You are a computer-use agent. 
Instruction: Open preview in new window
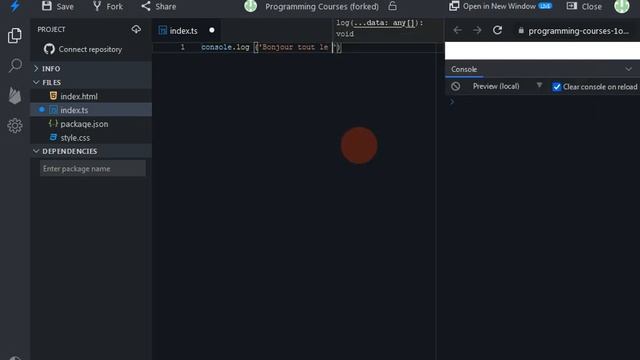500,6
